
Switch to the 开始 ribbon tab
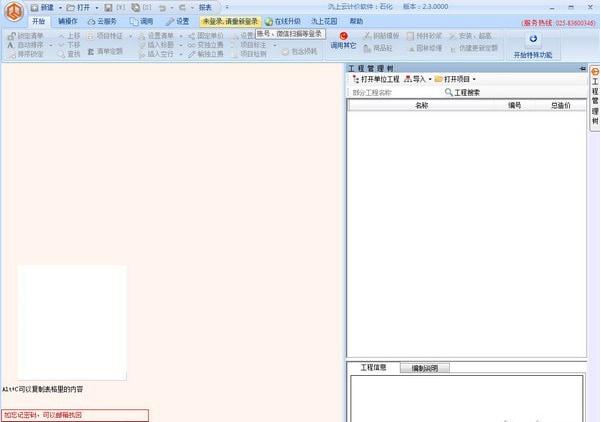point(38,21)
